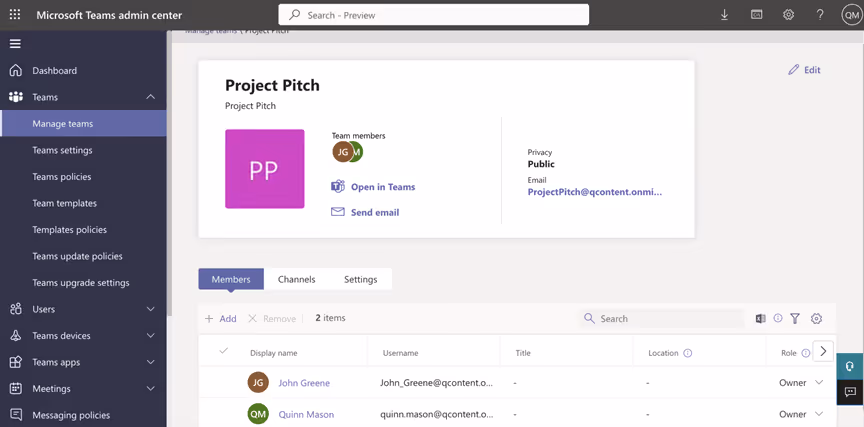This screenshot has height=427, width=864.
Task: Click the Send email link
Action: tap(375, 212)
